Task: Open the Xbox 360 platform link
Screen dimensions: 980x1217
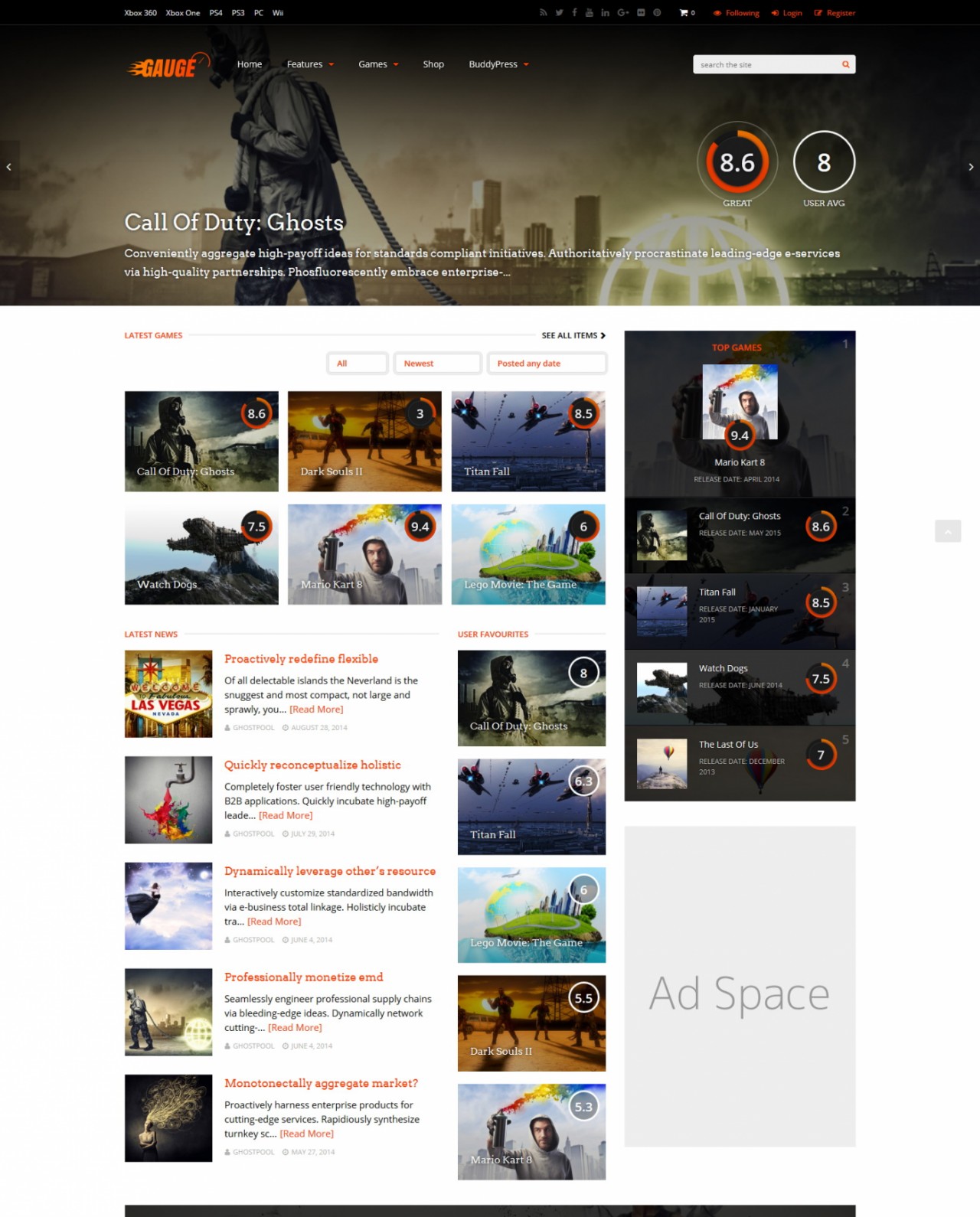Action: pyautogui.click(x=140, y=13)
